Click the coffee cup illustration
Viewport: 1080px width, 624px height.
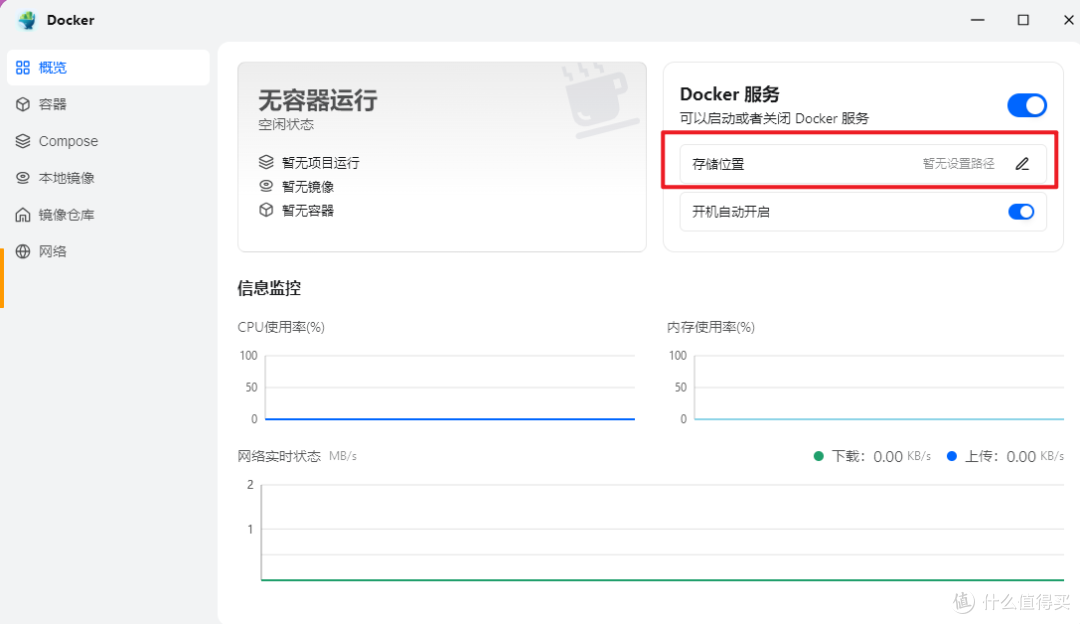click(x=599, y=100)
